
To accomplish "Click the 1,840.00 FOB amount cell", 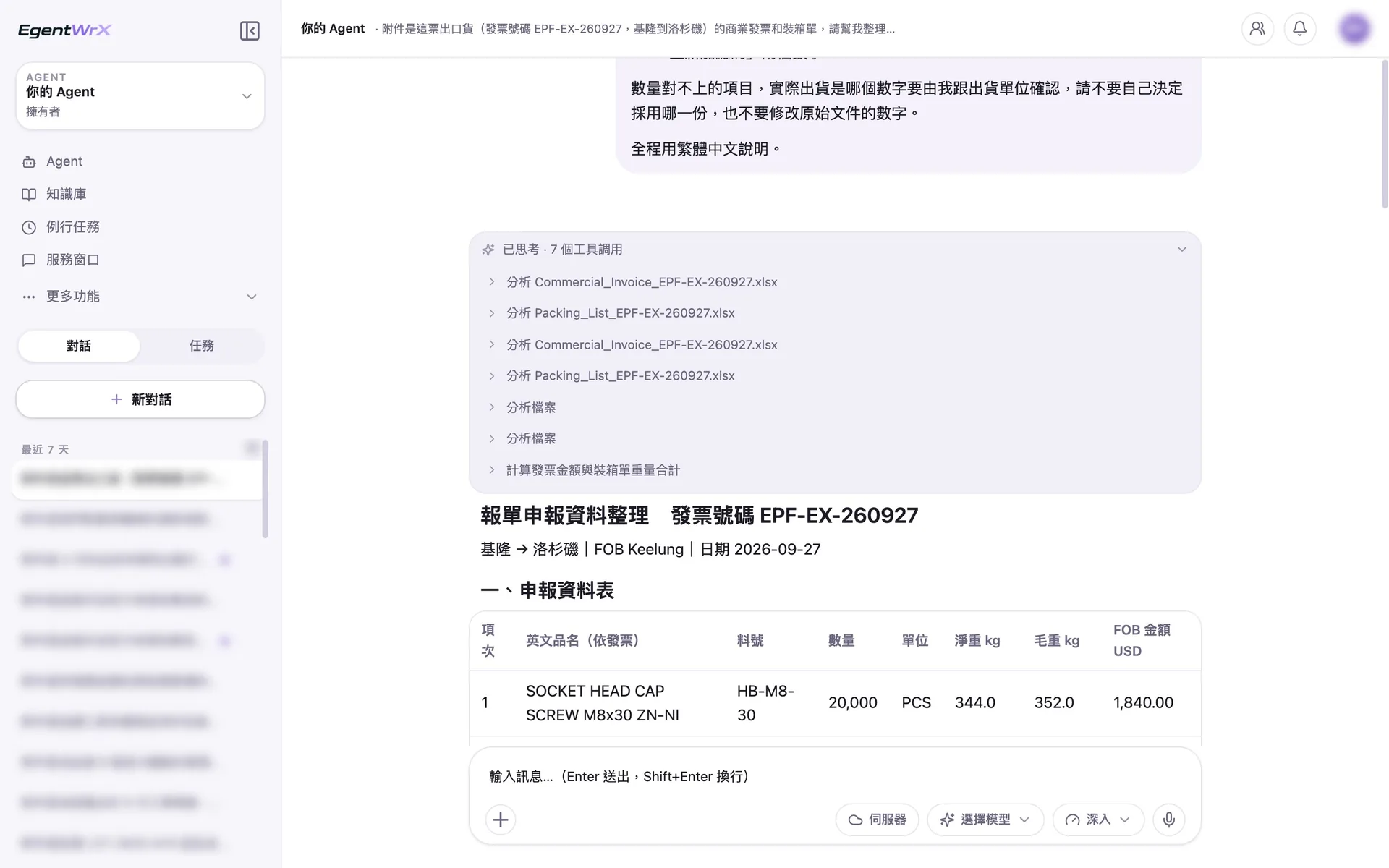I will (x=1143, y=703).
